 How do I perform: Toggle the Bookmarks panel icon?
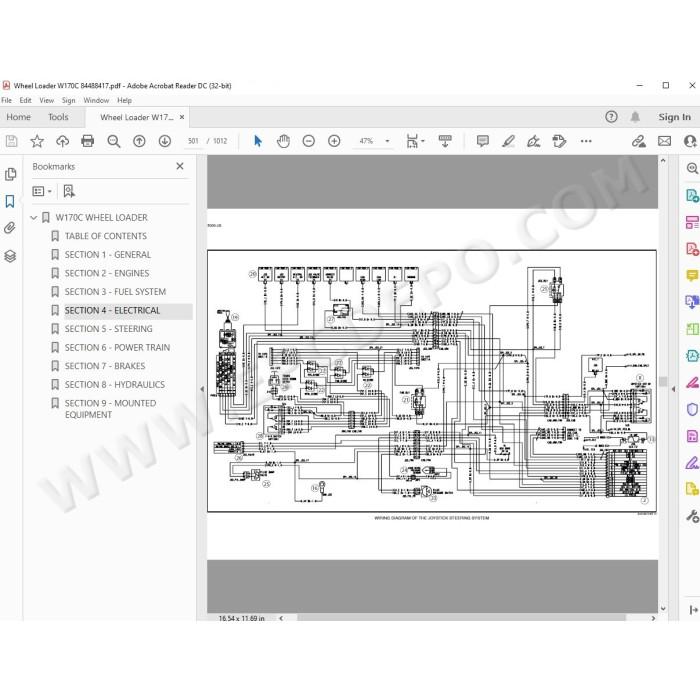tap(10, 201)
